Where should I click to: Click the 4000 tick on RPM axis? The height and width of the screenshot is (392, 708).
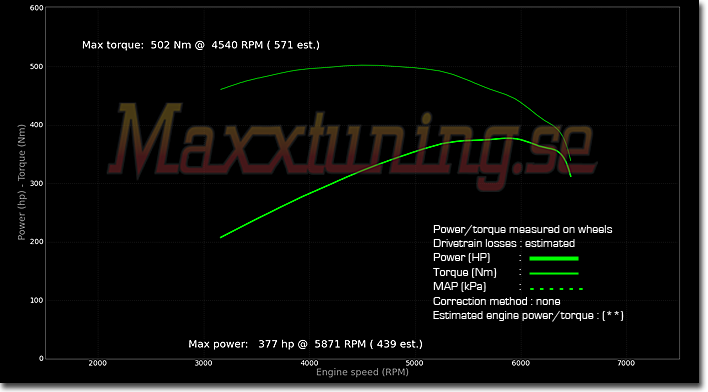coord(309,363)
